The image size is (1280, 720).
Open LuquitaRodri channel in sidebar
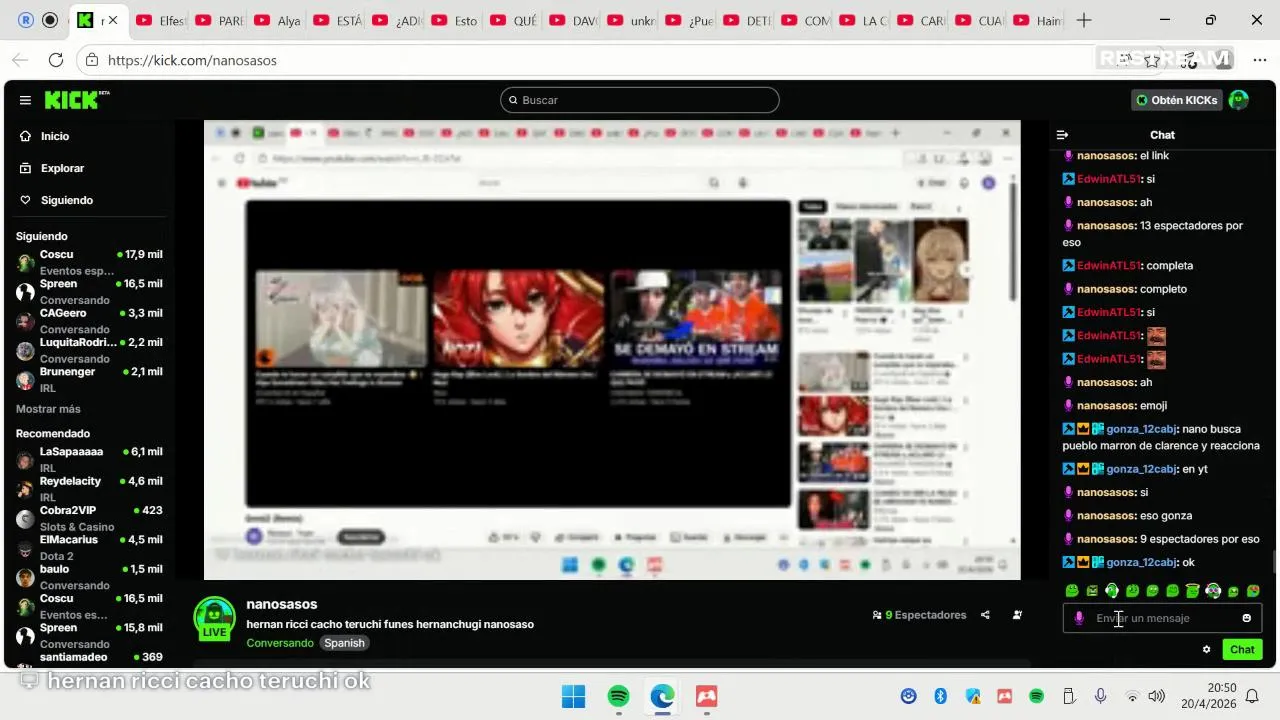88,350
